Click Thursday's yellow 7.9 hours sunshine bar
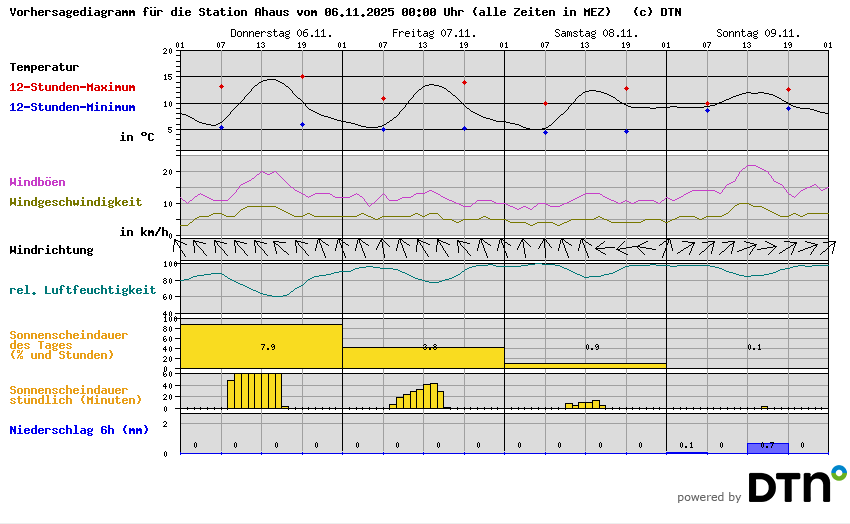 (x=260, y=346)
